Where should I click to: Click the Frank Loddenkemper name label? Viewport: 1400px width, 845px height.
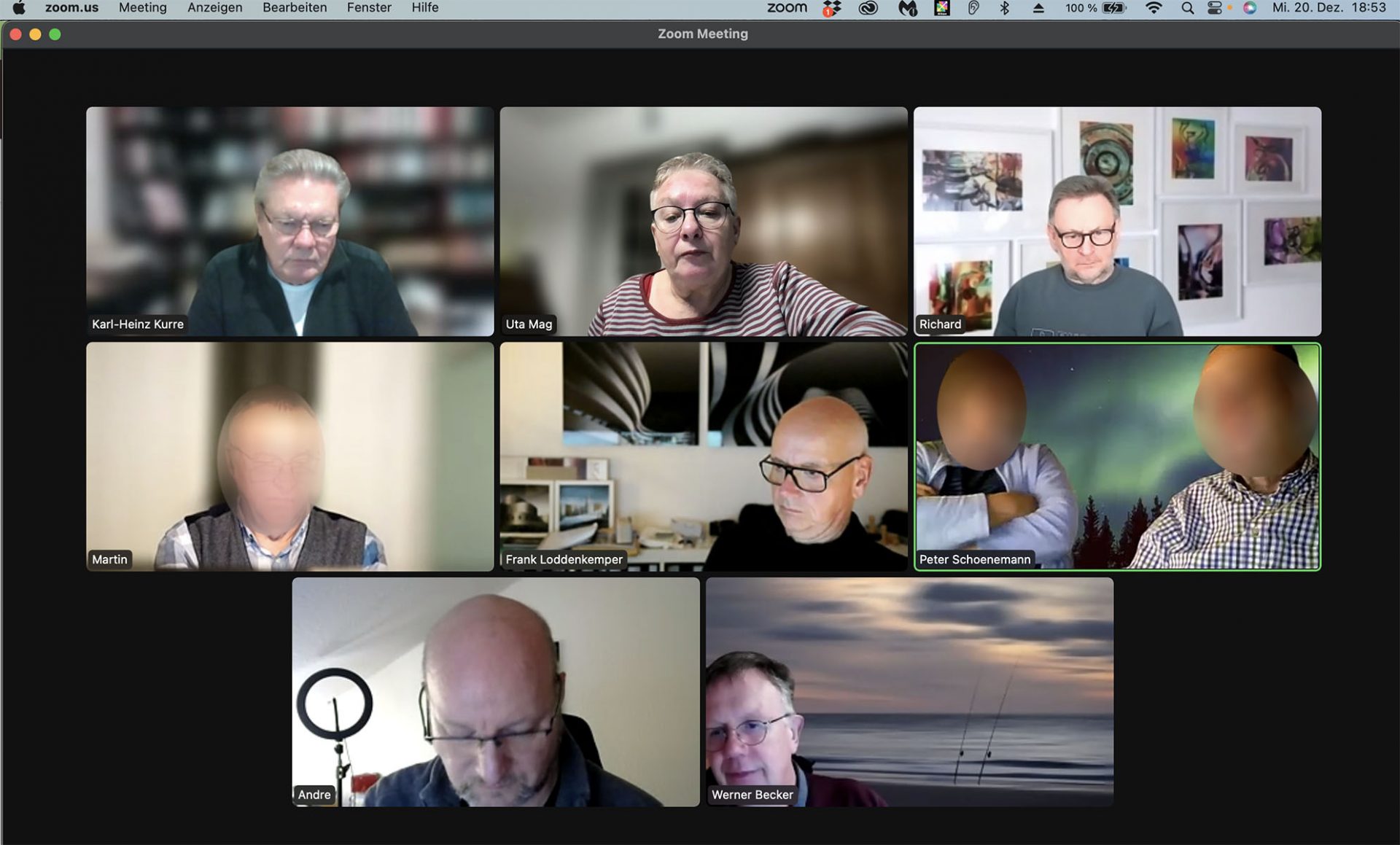point(564,560)
